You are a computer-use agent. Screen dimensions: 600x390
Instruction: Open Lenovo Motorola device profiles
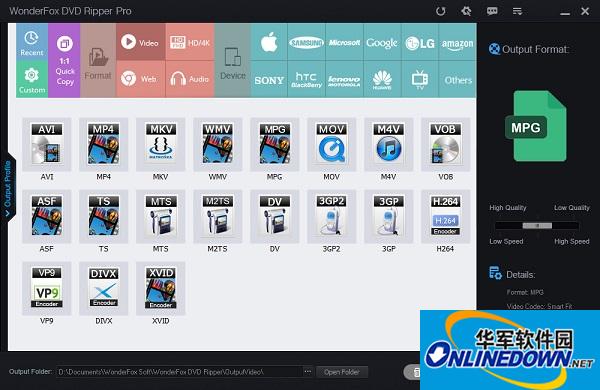pos(344,79)
